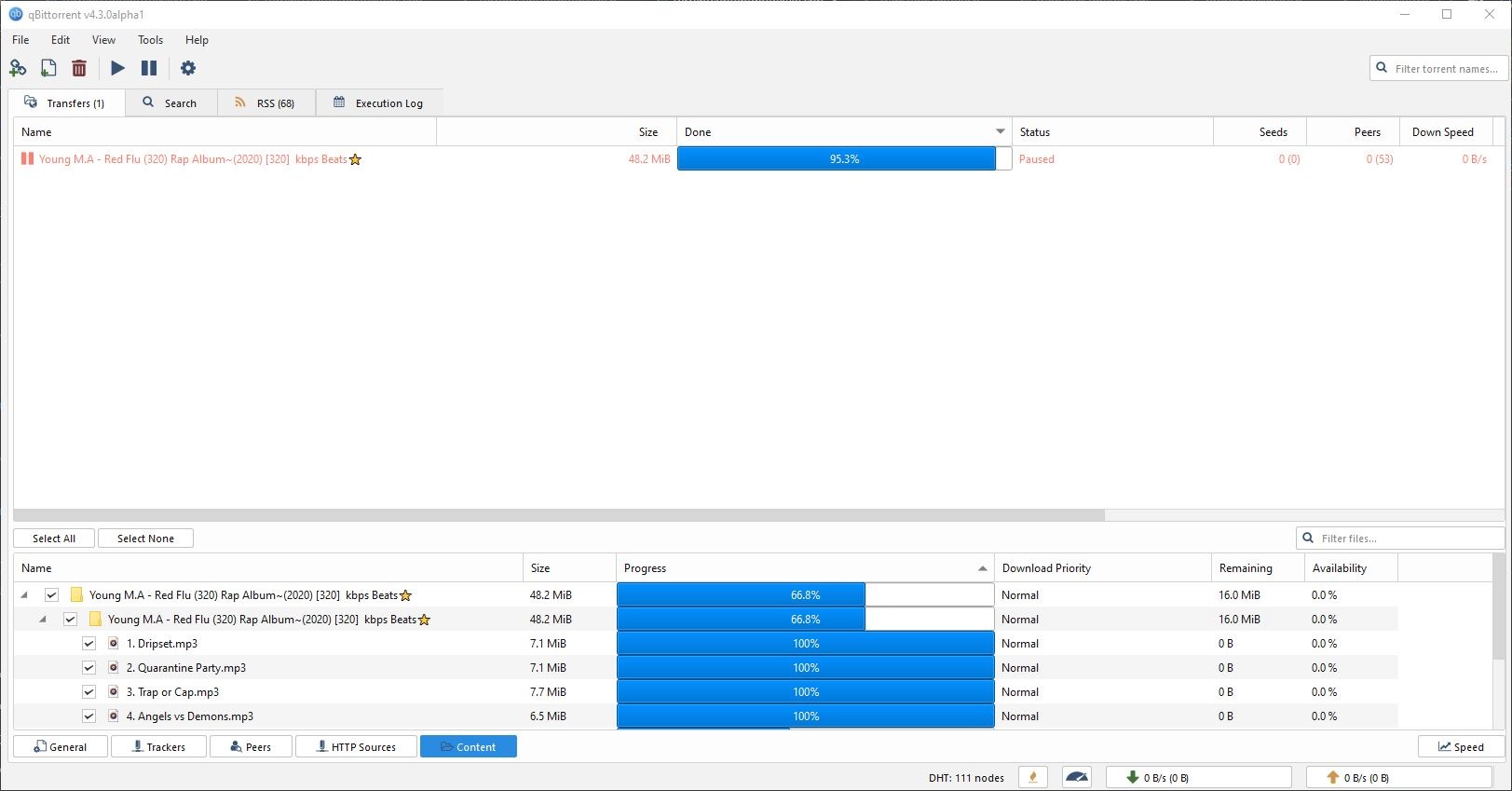Viewport: 1512px width, 791px height.
Task: Click the Select None button
Action: tap(145, 539)
